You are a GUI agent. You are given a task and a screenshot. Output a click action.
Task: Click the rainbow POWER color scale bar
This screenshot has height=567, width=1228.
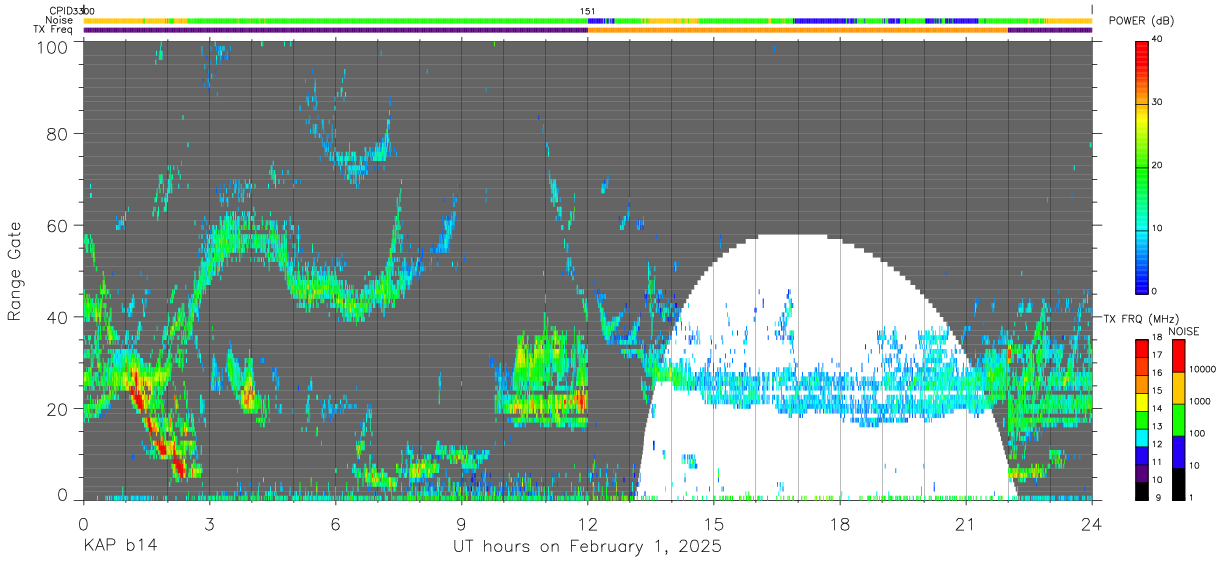[1143, 166]
